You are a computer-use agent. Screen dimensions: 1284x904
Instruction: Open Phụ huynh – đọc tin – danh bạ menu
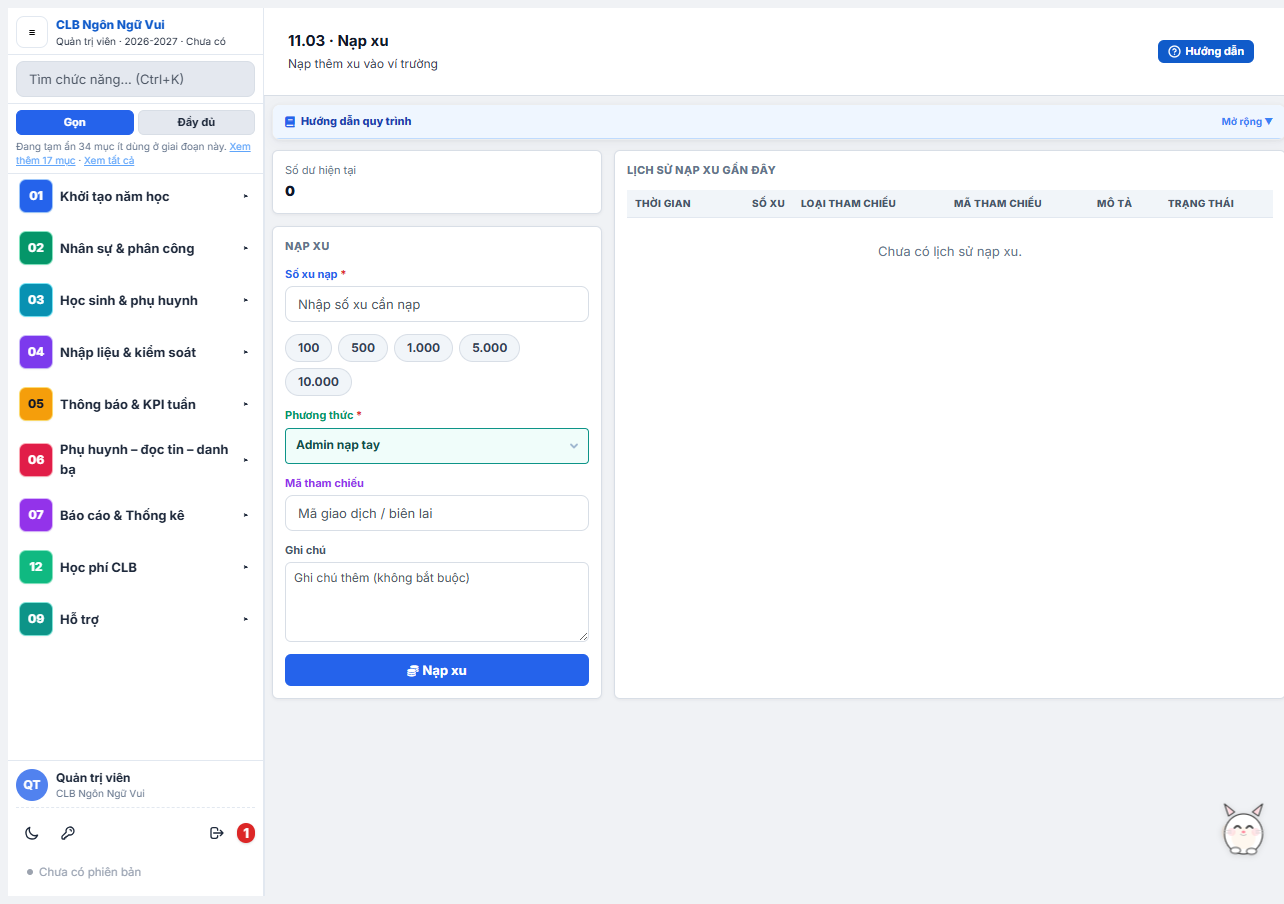click(x=135, y=459)
